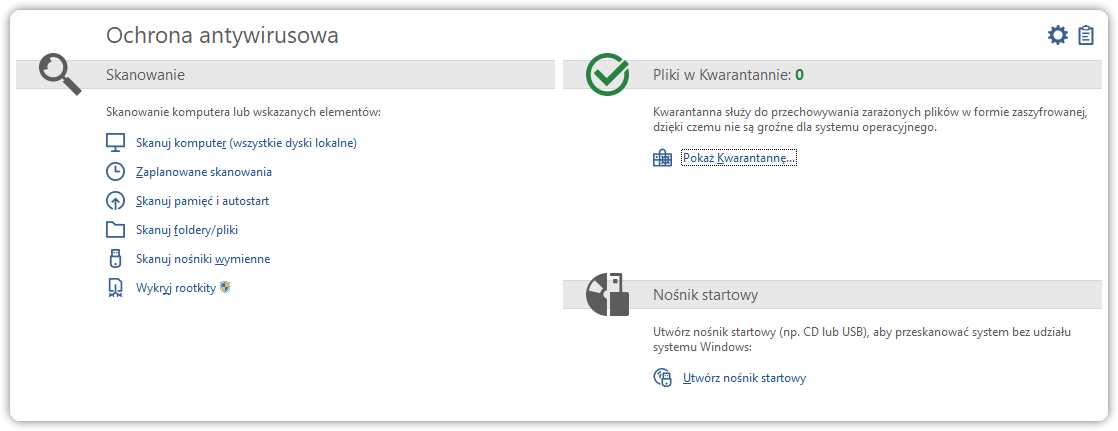Click the upload arrow memory scan icon
Image resolution: width=1118 pixels, height=431 pixels.
point(115,201)
